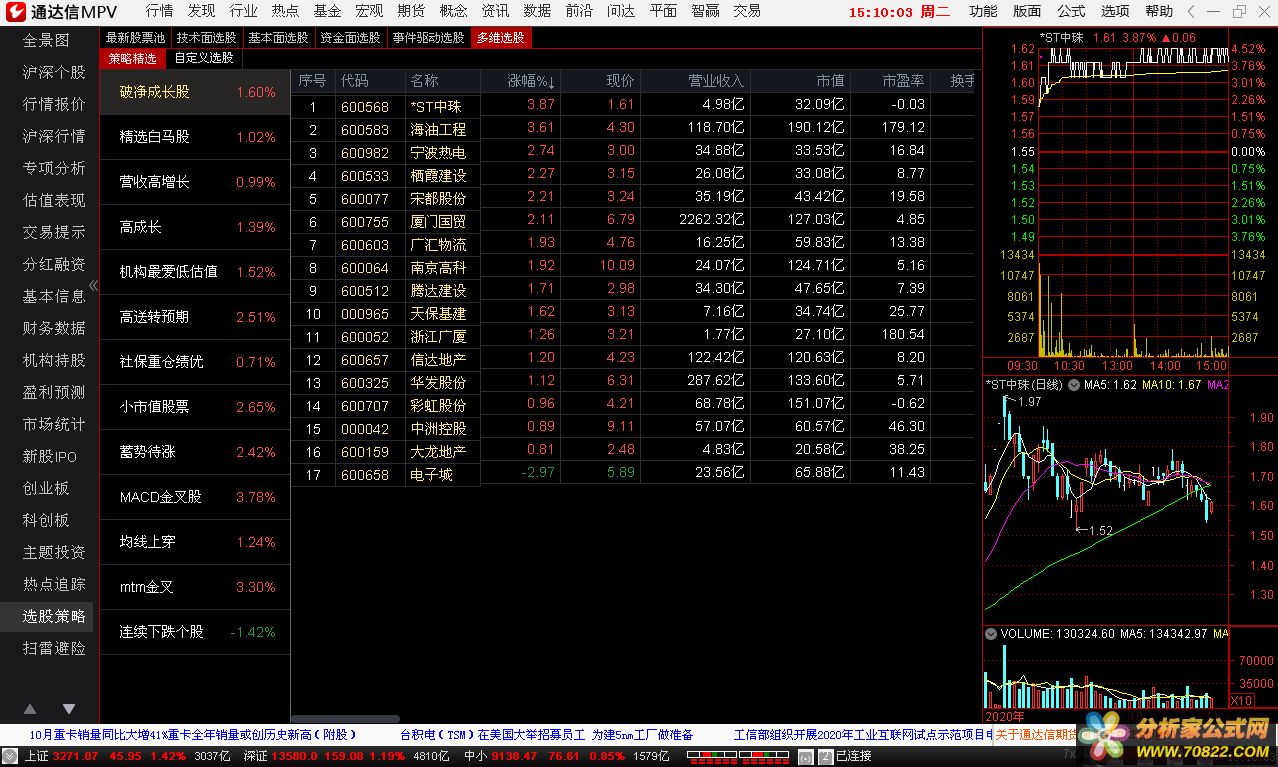Collapse the left sidebar with the double-arrow icon
Viewport: 1278px width, 767px height.
[94, 285]
